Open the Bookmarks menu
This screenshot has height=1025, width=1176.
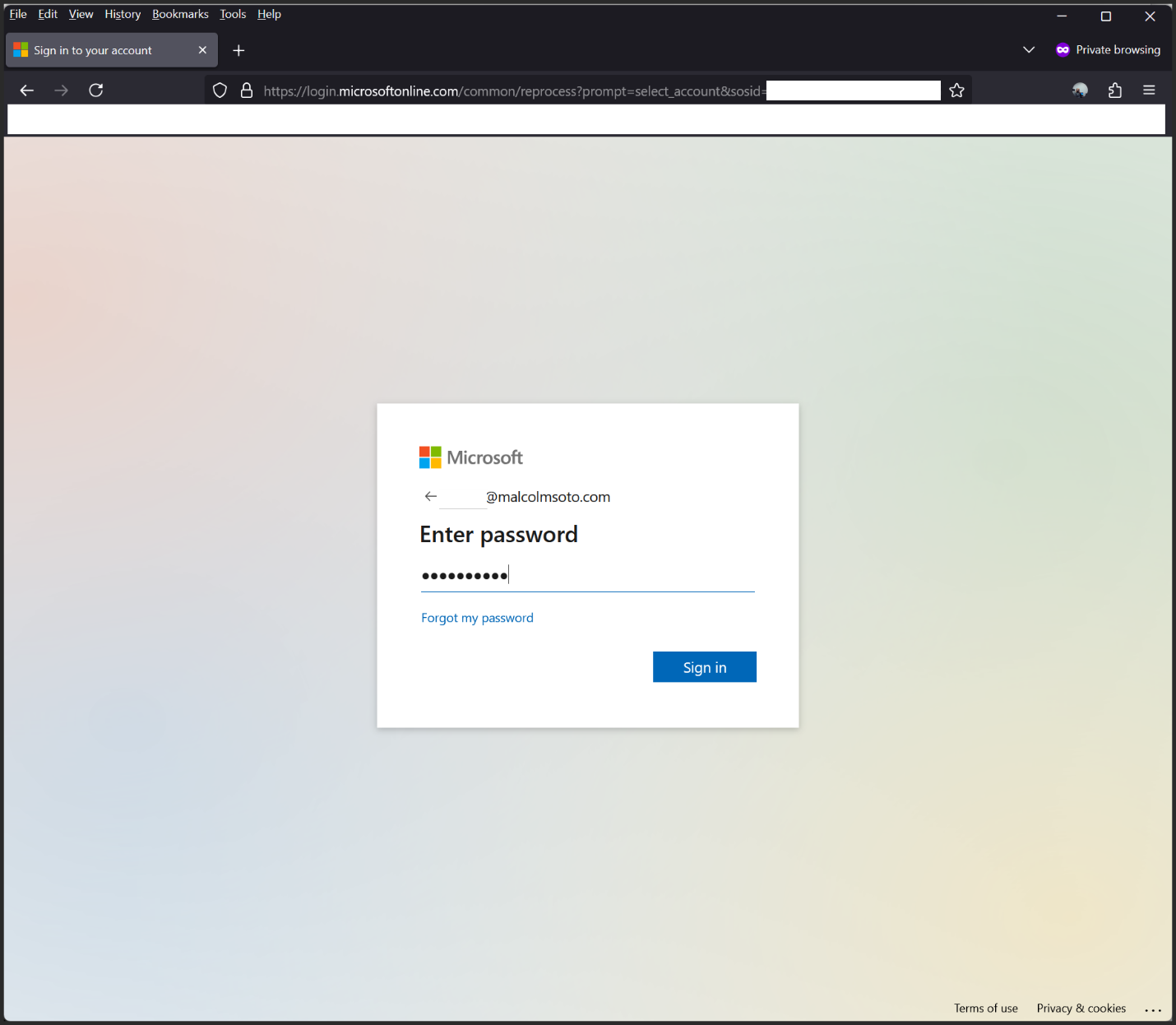coord(180,14)
